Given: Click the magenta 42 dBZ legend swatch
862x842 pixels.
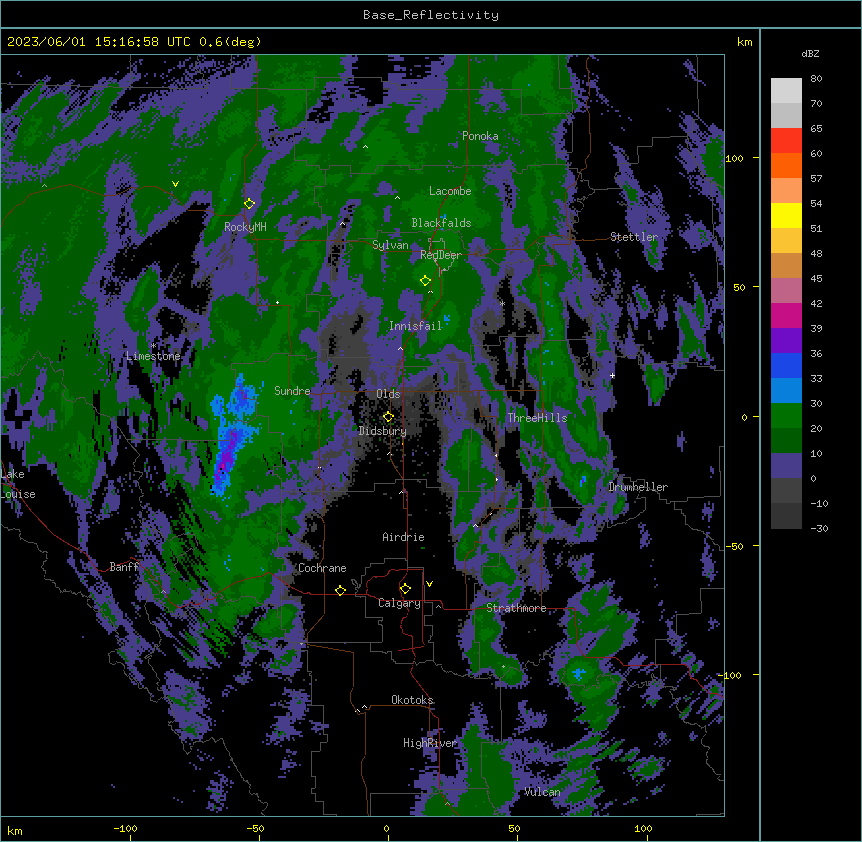Looking at the screenshot, I should click(x=786, y=315).
